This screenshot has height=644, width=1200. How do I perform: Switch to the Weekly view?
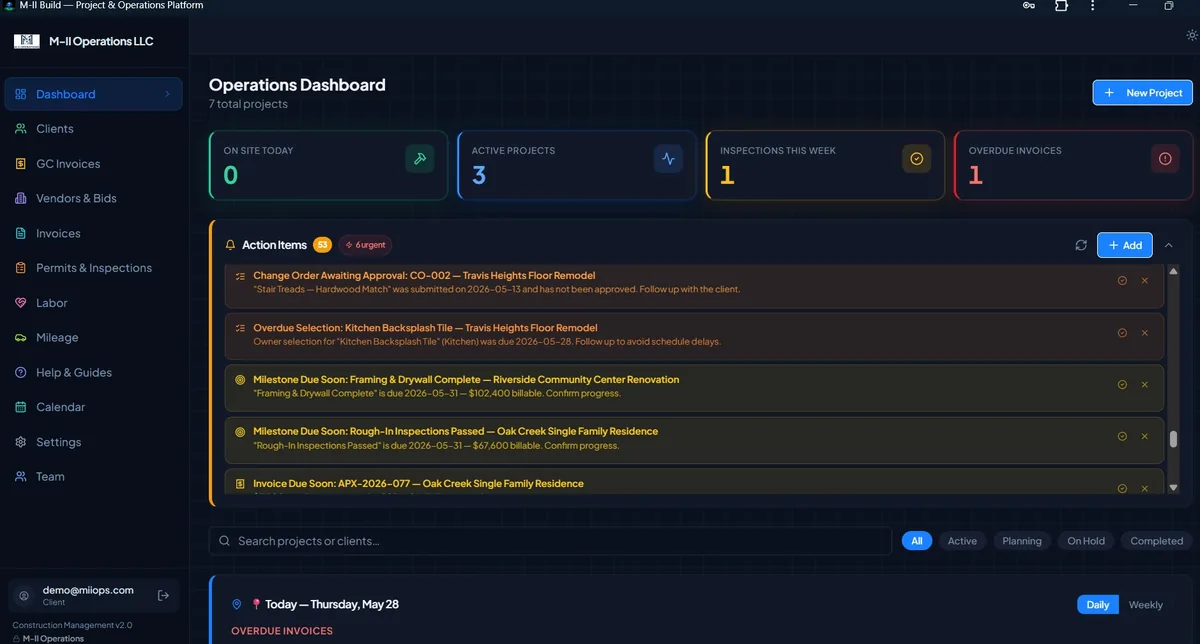pos(1146,605)
